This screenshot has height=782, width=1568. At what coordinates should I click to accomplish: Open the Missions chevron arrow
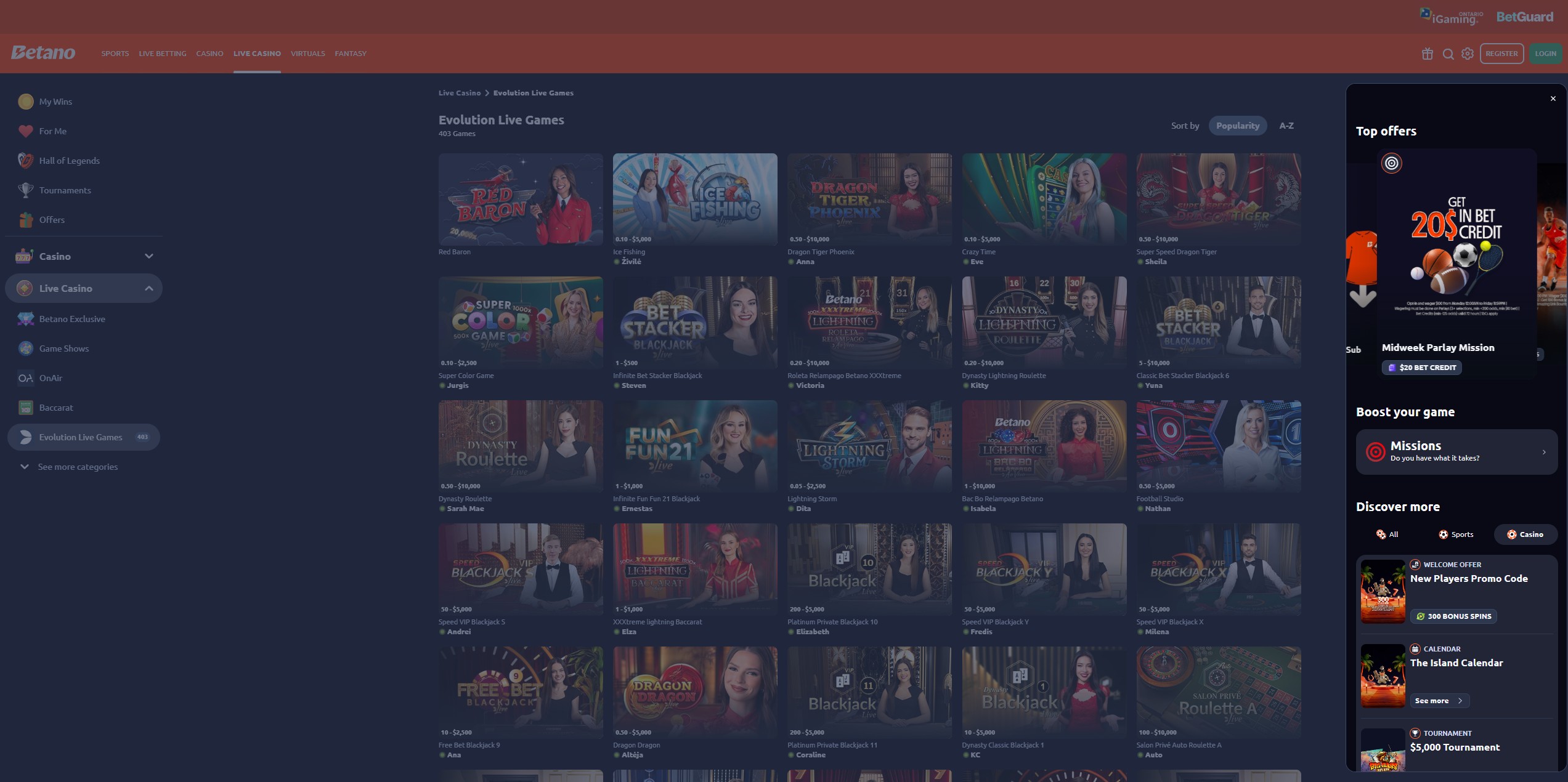[1543, 452]
